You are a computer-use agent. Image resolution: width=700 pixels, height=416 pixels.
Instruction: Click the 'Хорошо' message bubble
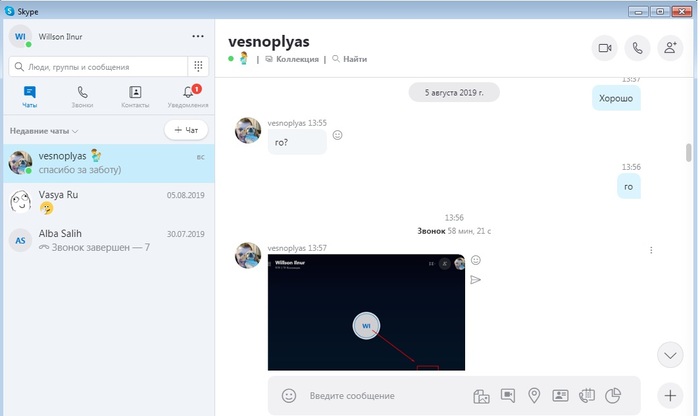[616, 98]
